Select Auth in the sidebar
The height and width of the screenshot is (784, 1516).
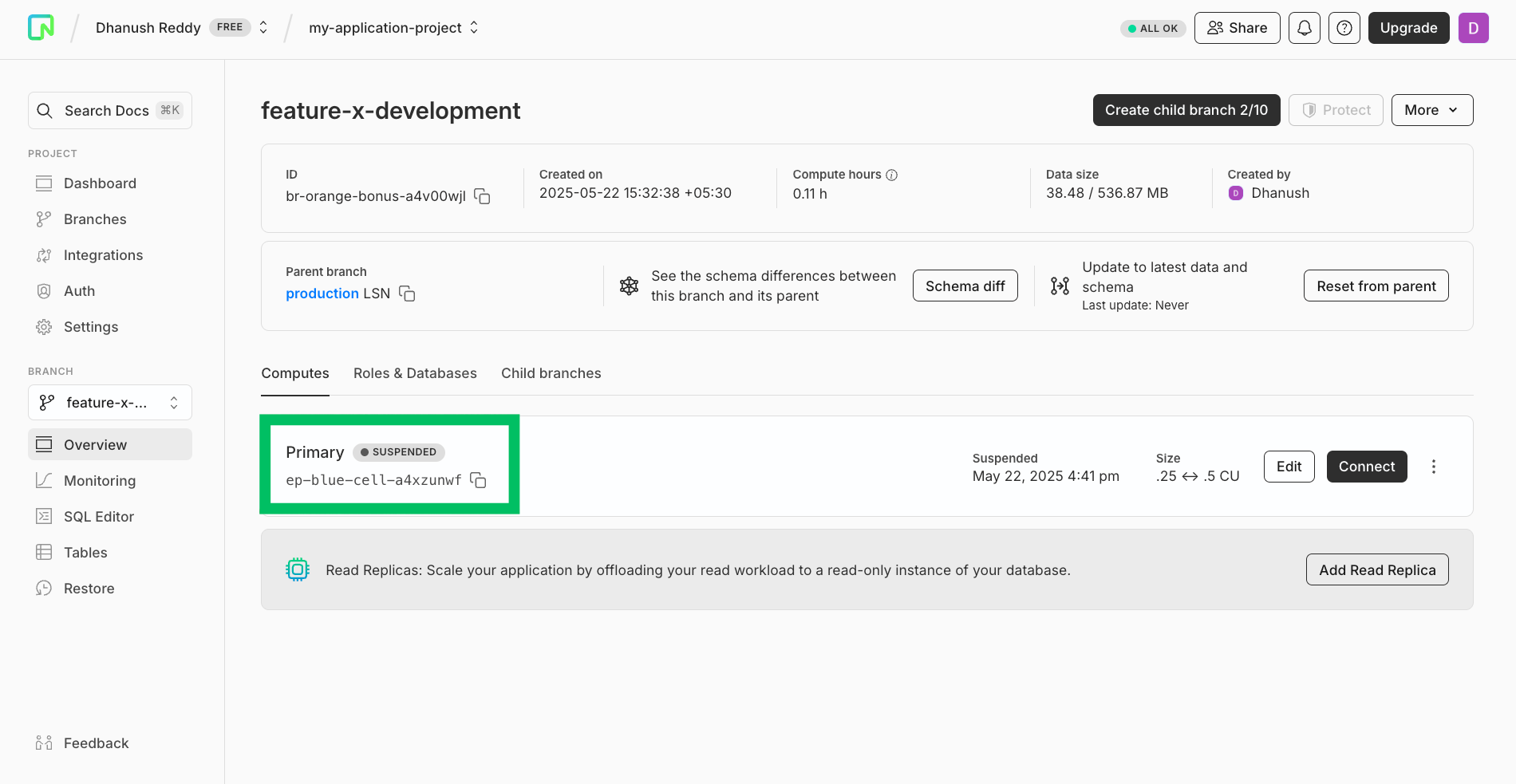(79, 290)
